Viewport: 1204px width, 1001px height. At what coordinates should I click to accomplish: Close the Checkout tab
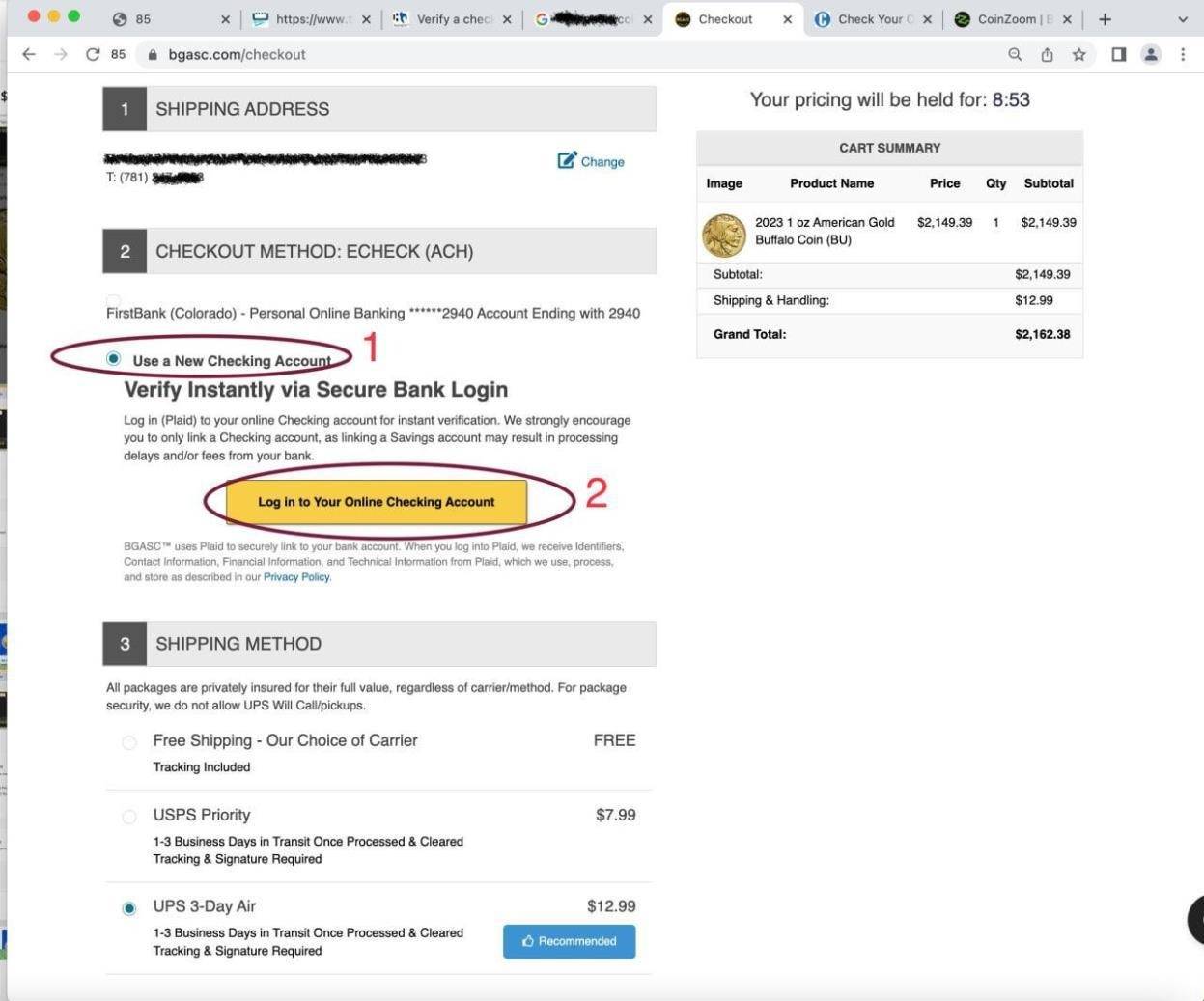[788, 19]
